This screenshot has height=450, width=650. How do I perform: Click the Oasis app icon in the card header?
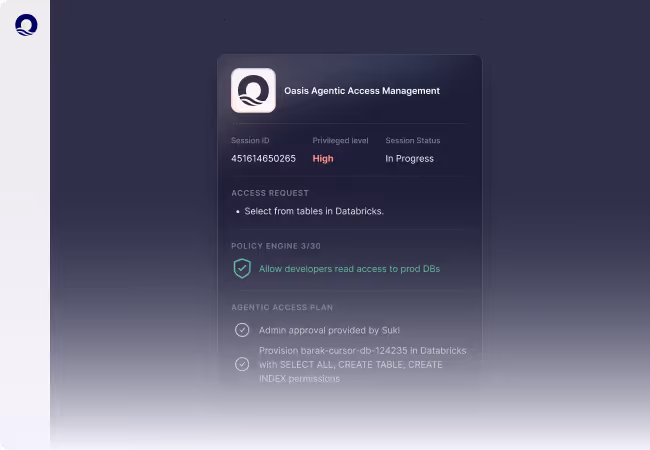click(x=253, y=90)
